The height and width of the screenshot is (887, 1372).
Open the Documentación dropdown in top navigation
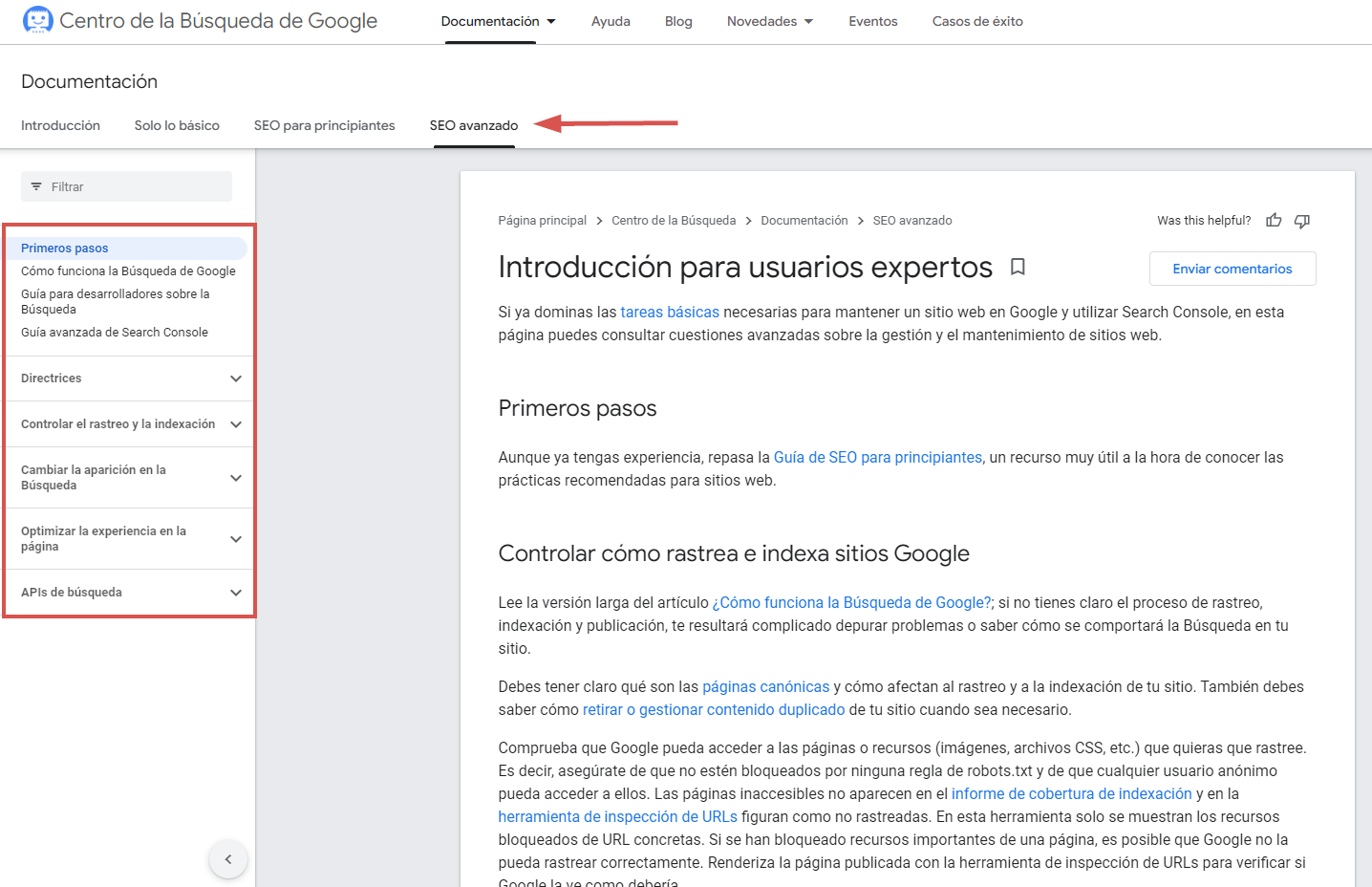point(498,21)
